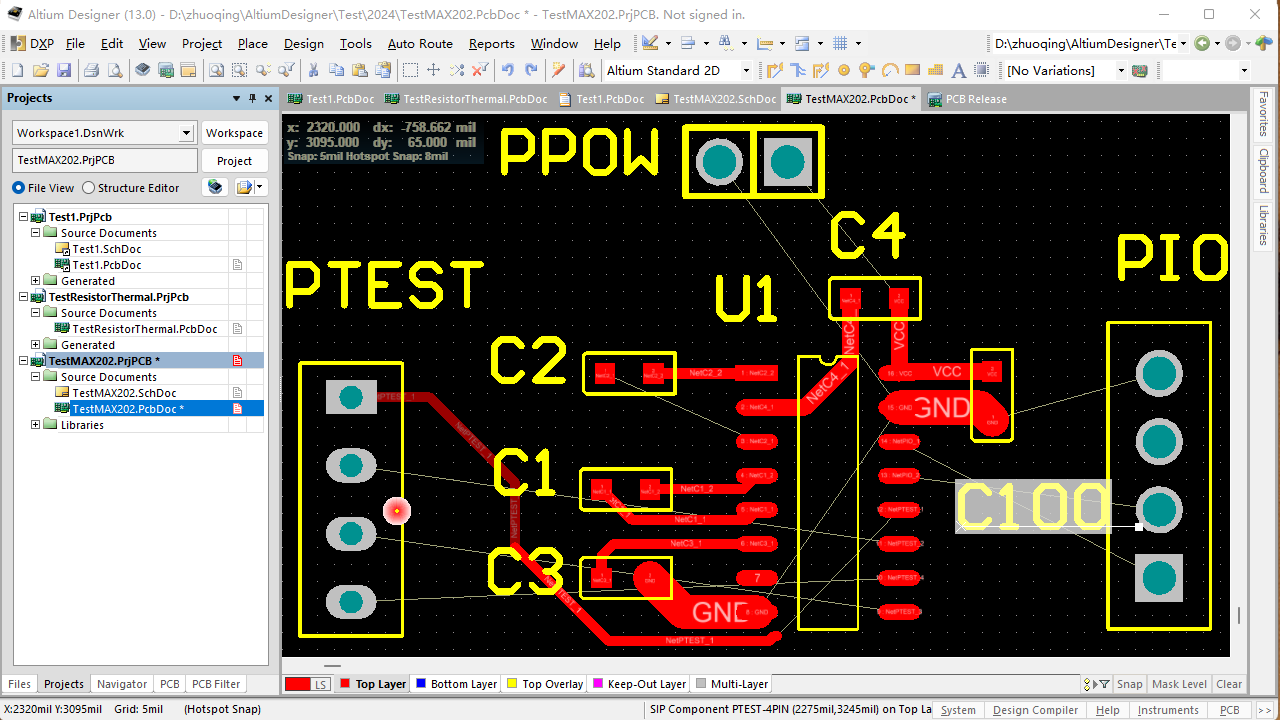Click the red current layer color swatch

pyautogui.click(x=297, y=684)
